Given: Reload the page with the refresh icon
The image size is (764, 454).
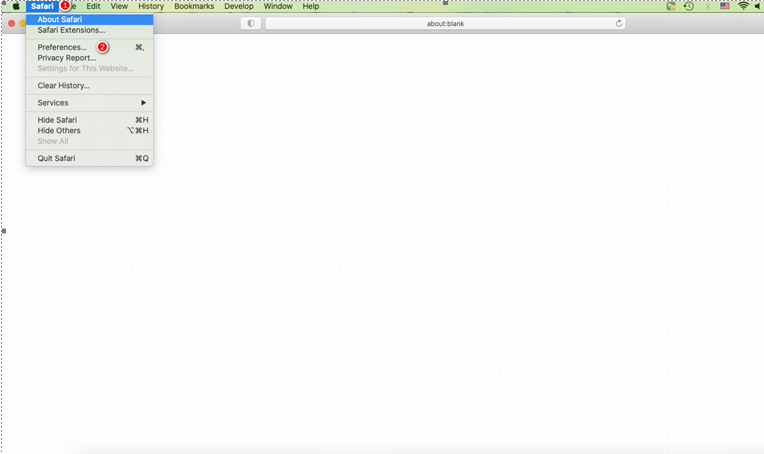Looking at the screenshot, I should click(619, 23).
